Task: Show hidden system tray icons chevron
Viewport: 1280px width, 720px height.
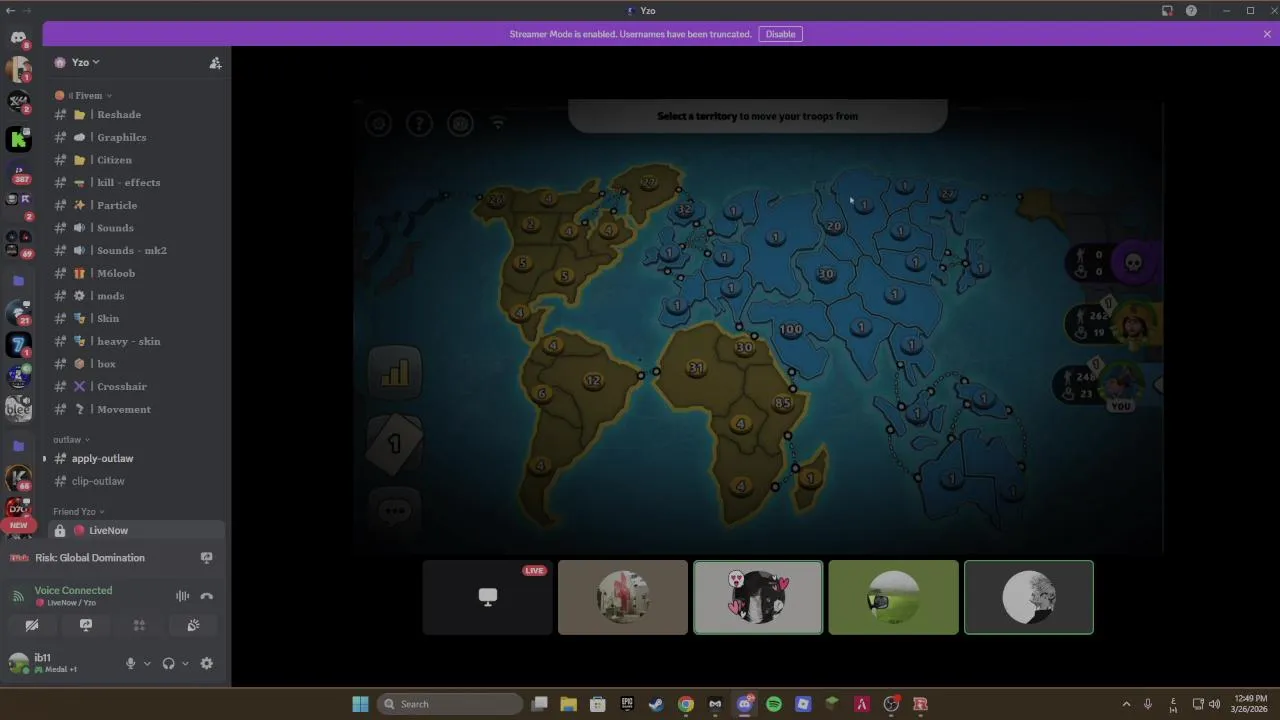Action: click(x=1126, y=704)
